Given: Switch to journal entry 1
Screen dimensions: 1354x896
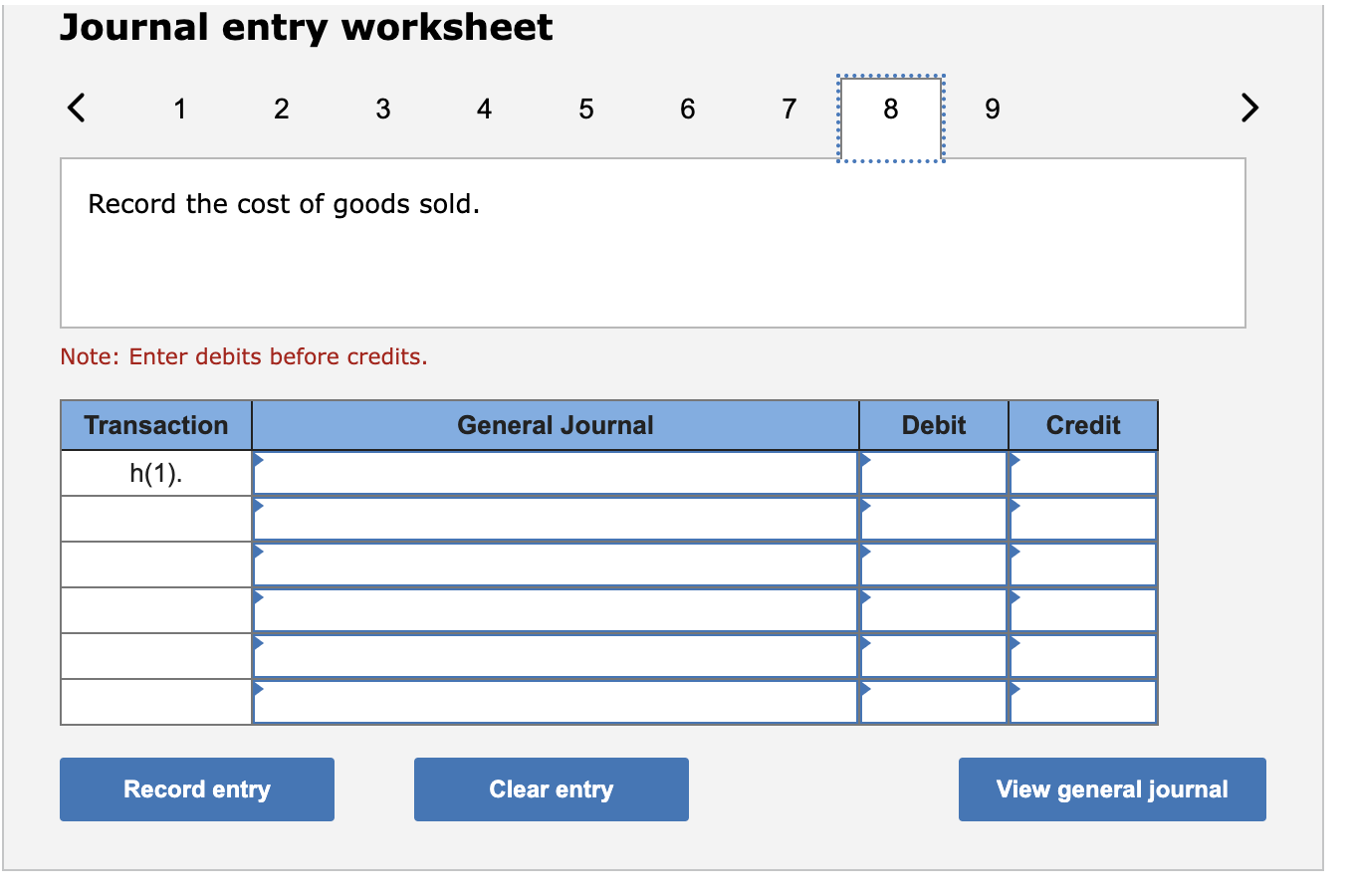Looking at the screenshot, I should pyautogui.click(x=180, y=110).
